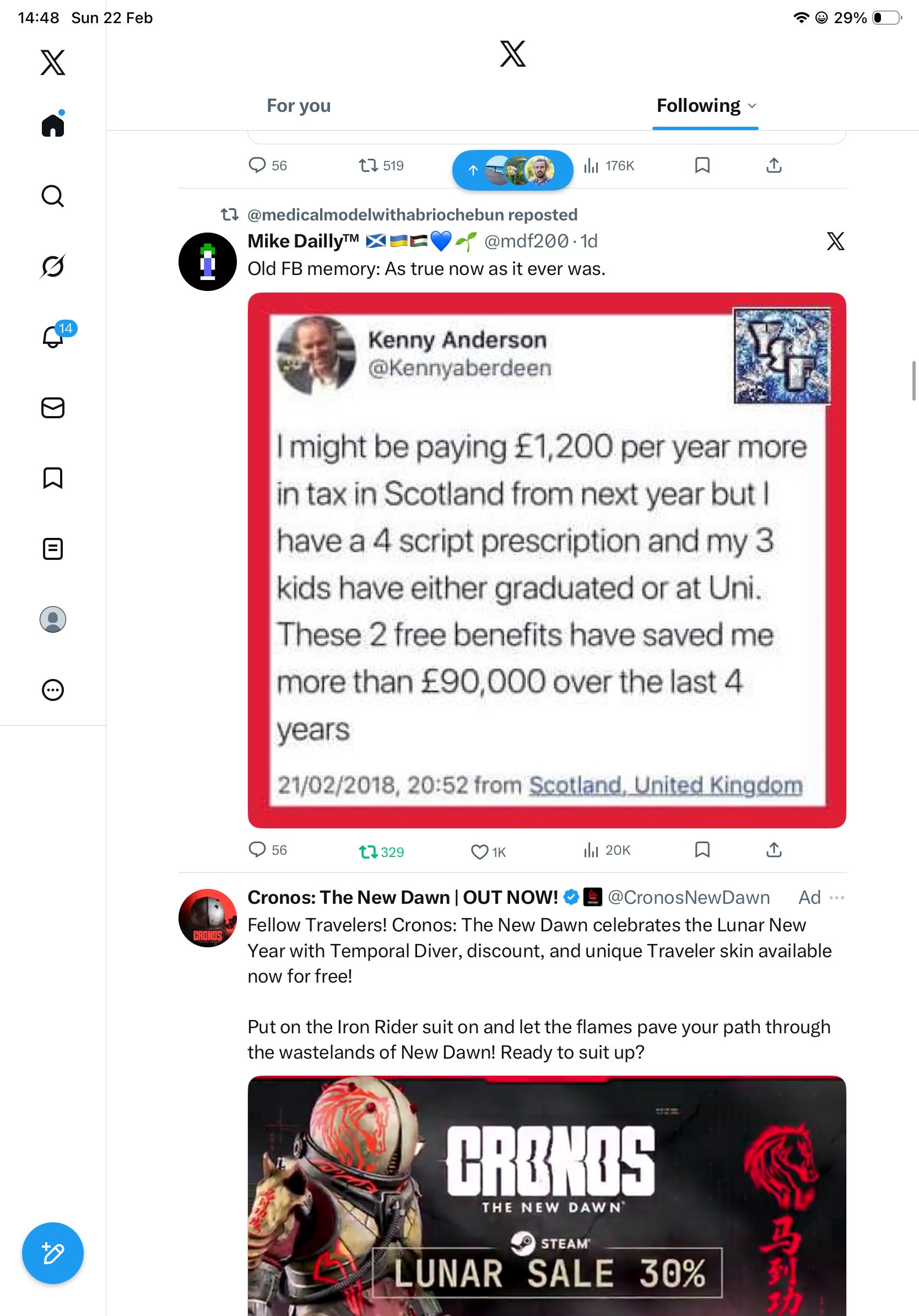
Task: Like Mike Dailly's post with 1K likes
Action: click(x=488, y=852)
